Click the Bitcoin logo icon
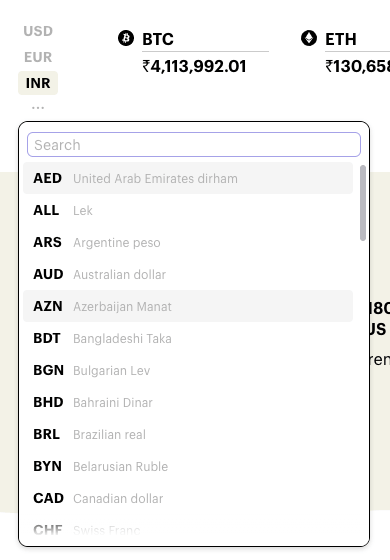Screen dimensions: 390x560 coord(126,38)
